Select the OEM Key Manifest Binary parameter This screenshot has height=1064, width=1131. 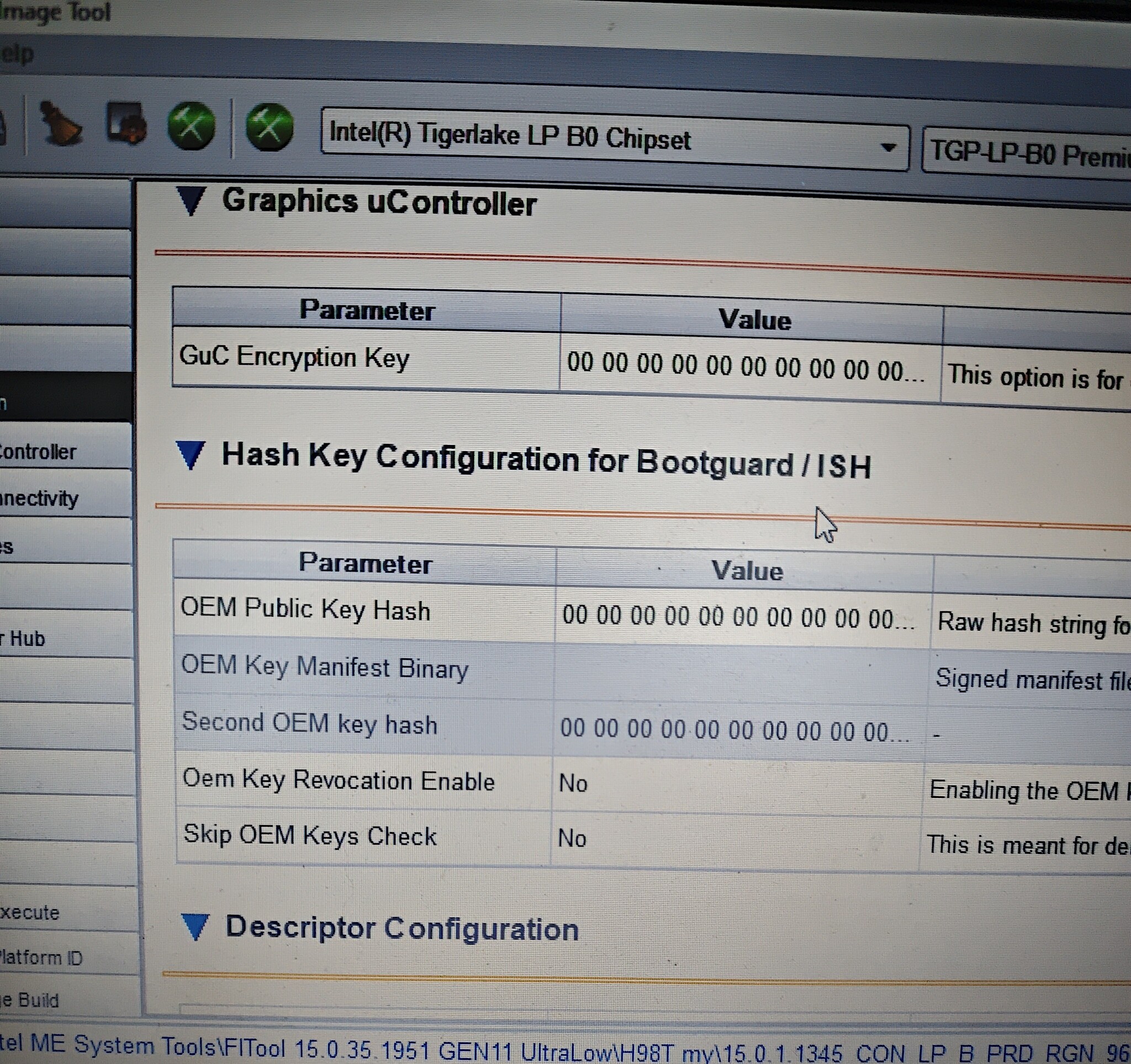click(364, 669)
